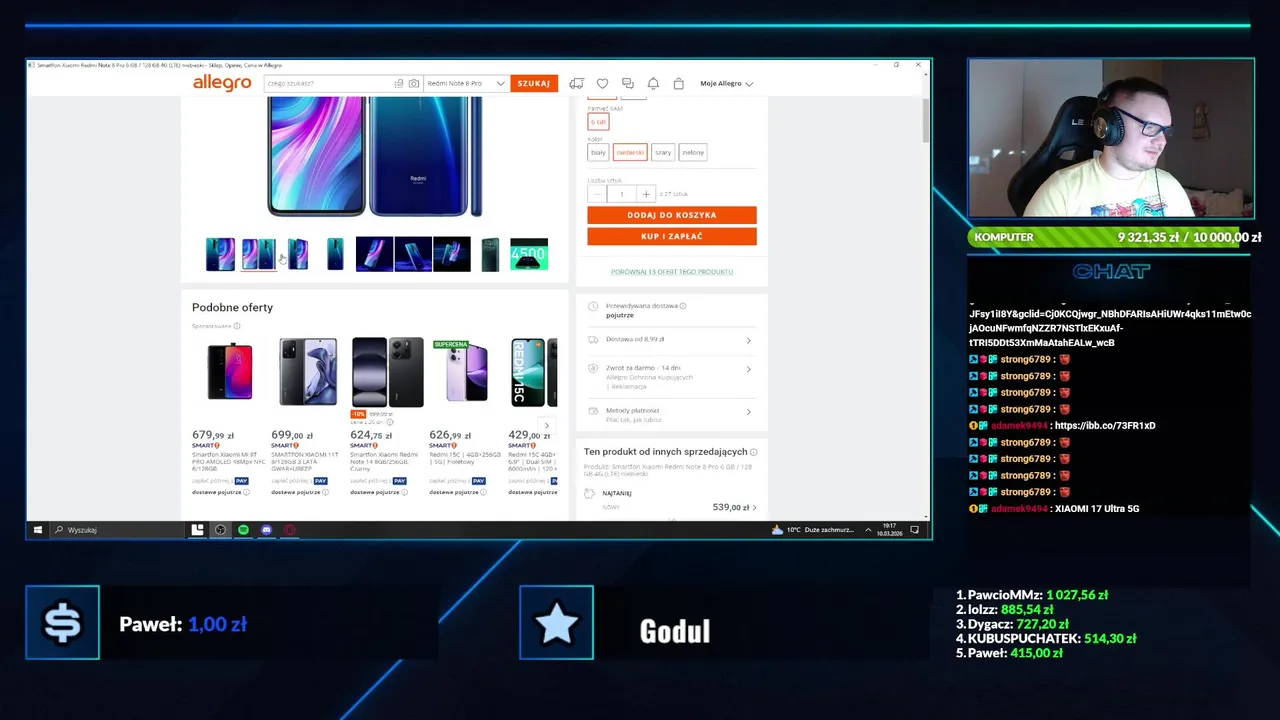Open PORÓWNAJ 13 OFERT TEGO PRODUKTU link
1280x720 pixels.
(x=672, y=272)
